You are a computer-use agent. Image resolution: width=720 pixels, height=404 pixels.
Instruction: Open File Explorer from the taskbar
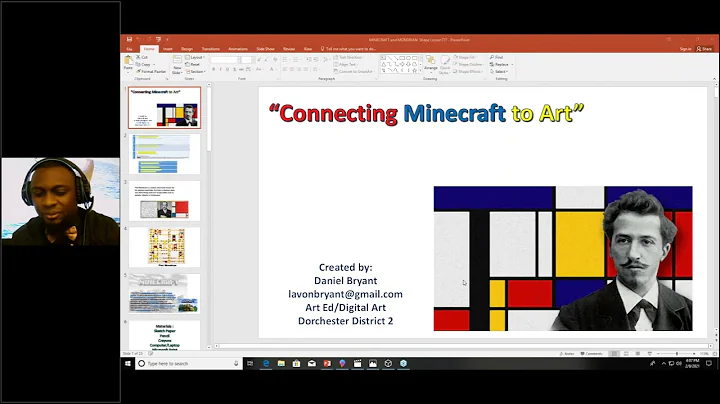click(281, 363)
